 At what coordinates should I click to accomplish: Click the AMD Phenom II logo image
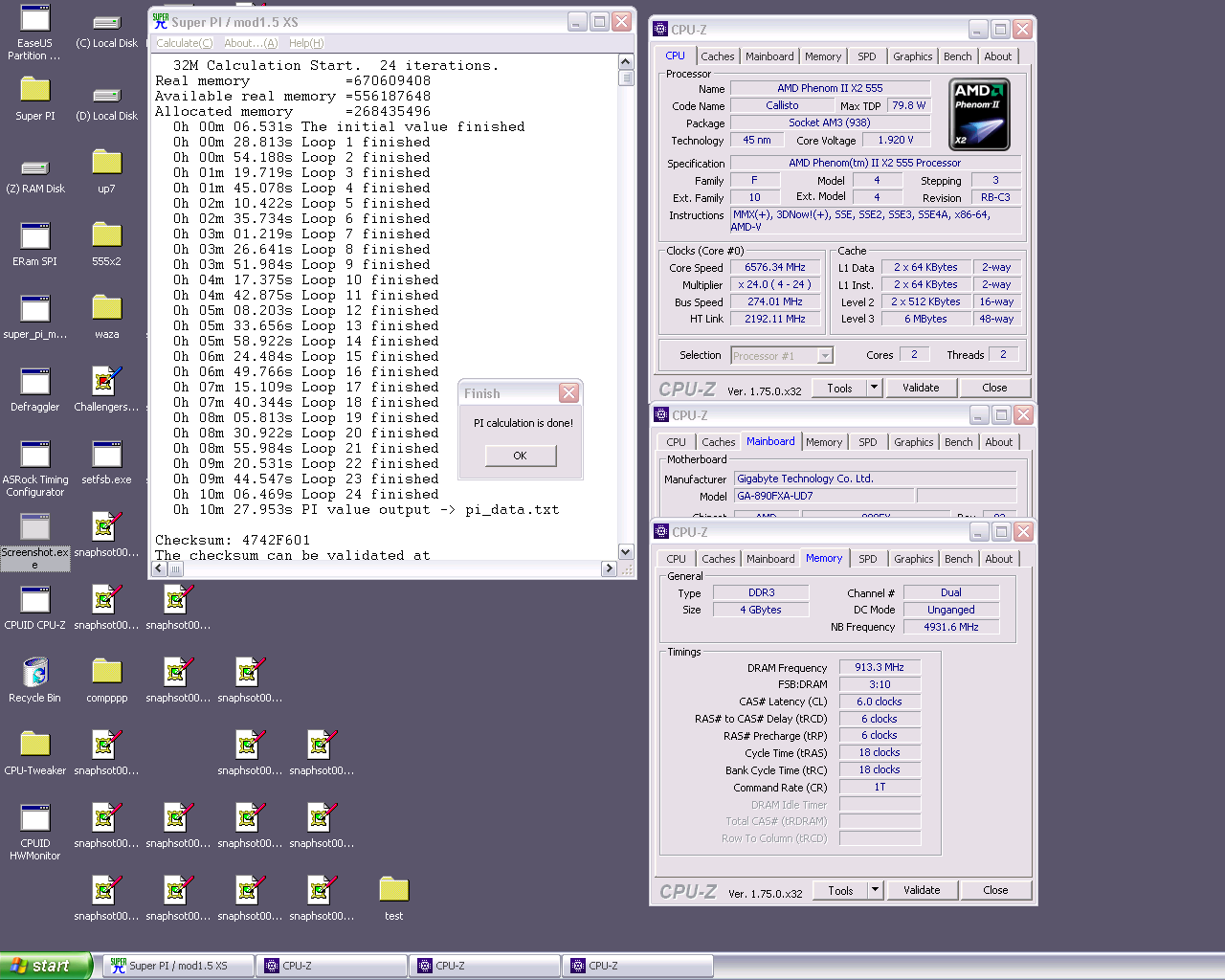point(979,115)
